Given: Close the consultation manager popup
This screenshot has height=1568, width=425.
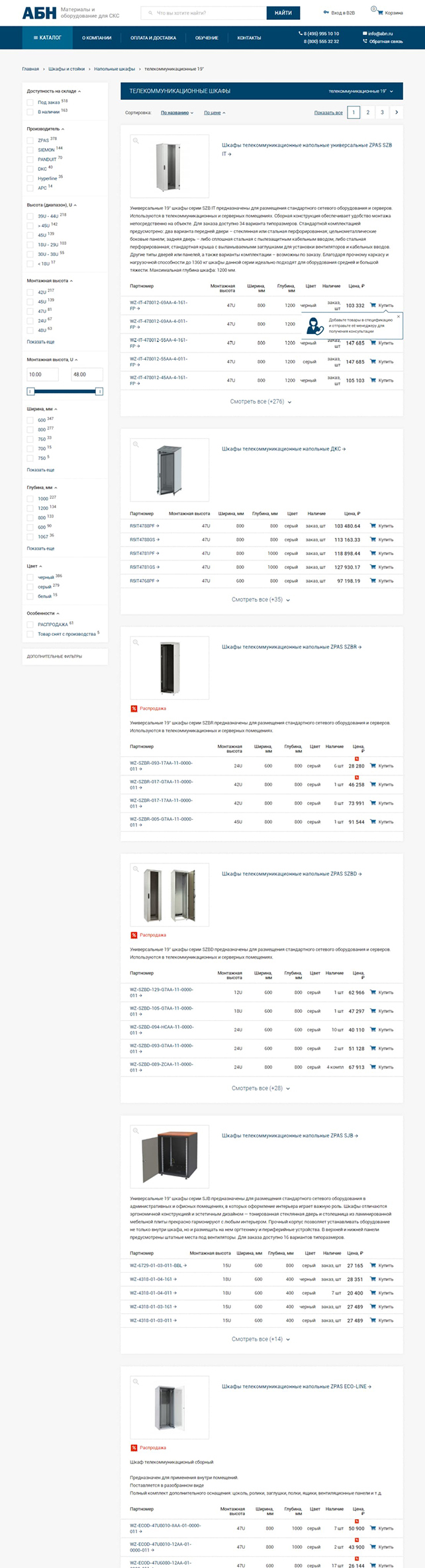Looking at the screenshot, I should [399, 317].
